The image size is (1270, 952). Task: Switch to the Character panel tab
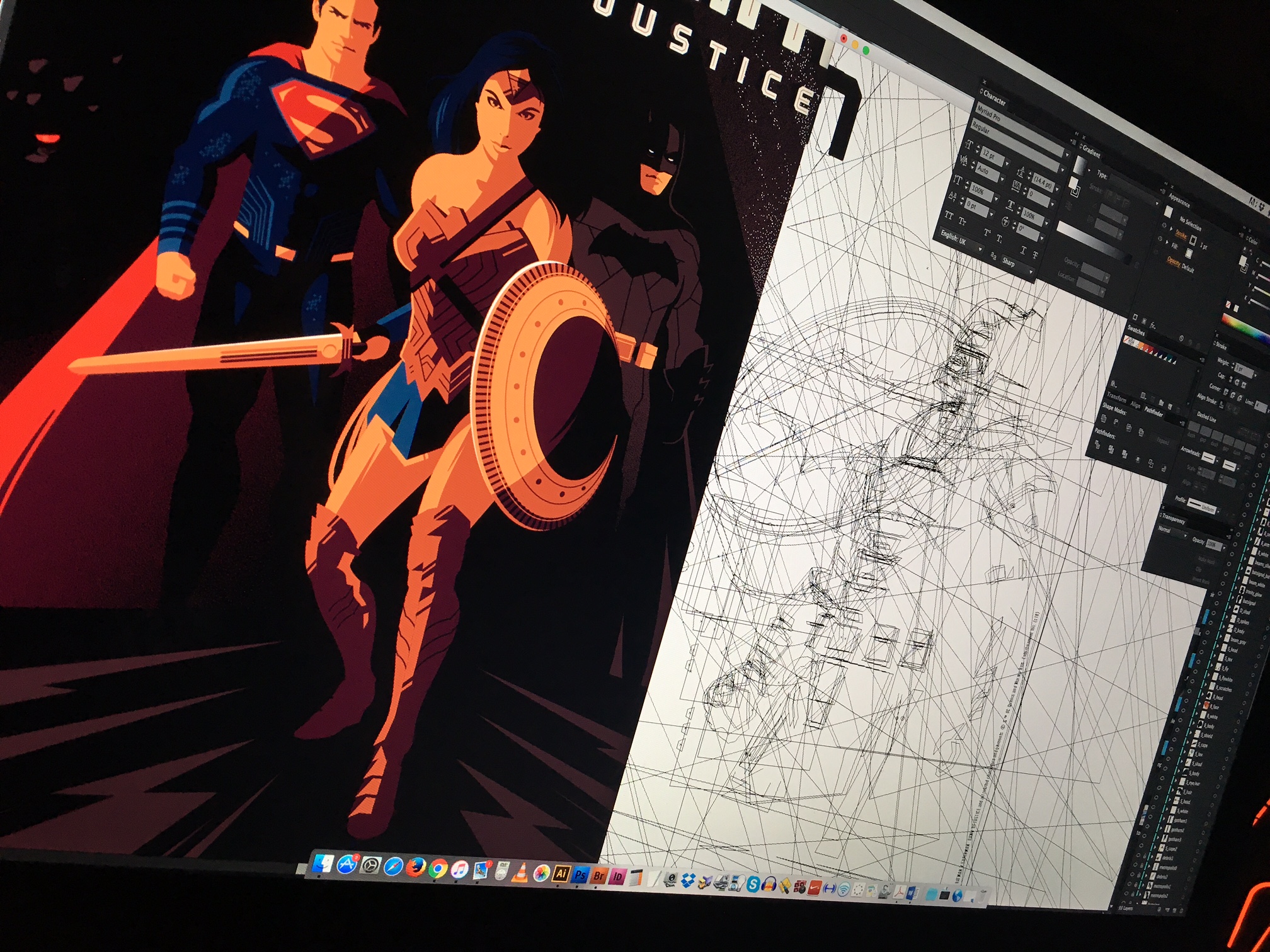click(x=994, y=98)
